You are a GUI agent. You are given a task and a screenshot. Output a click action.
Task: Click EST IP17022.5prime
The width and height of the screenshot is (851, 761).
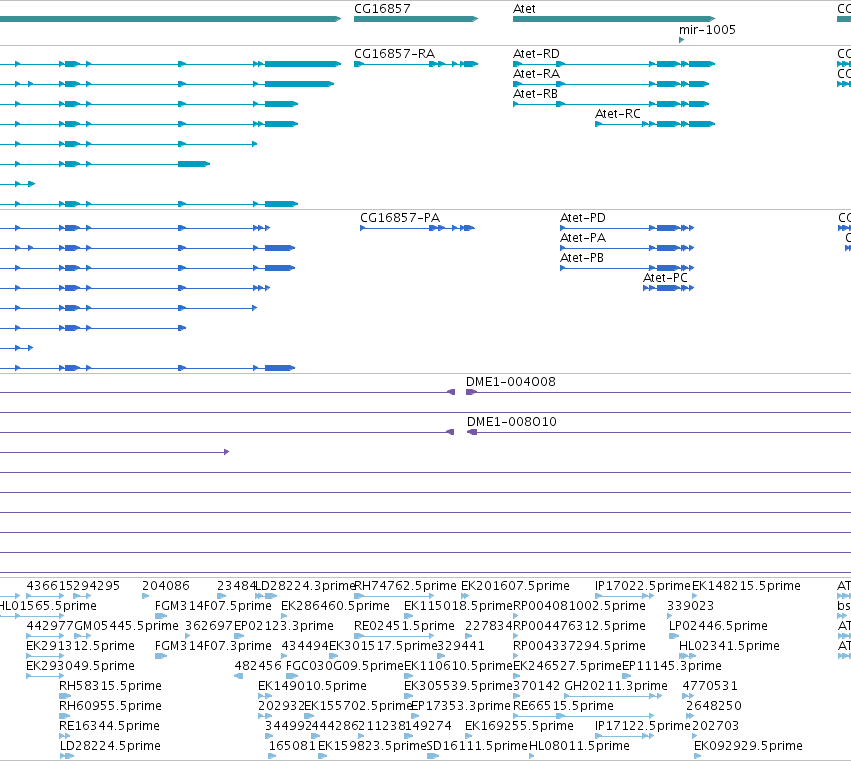tap(643, 586)
